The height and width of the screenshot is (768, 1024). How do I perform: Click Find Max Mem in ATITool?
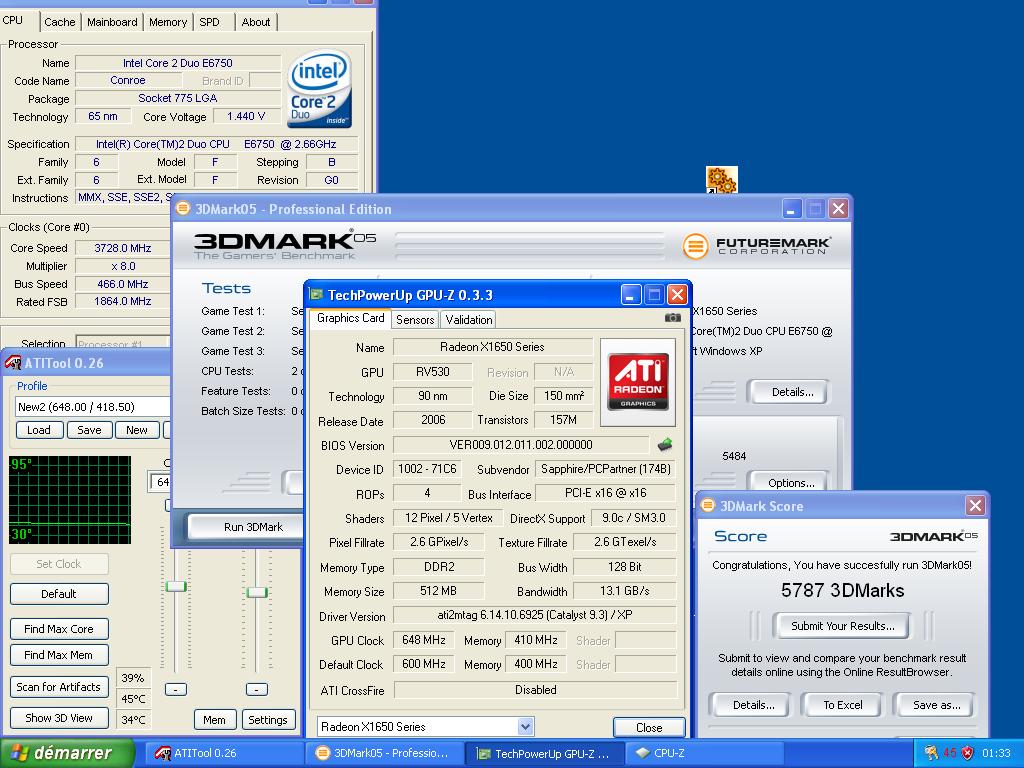coord(59,654)
